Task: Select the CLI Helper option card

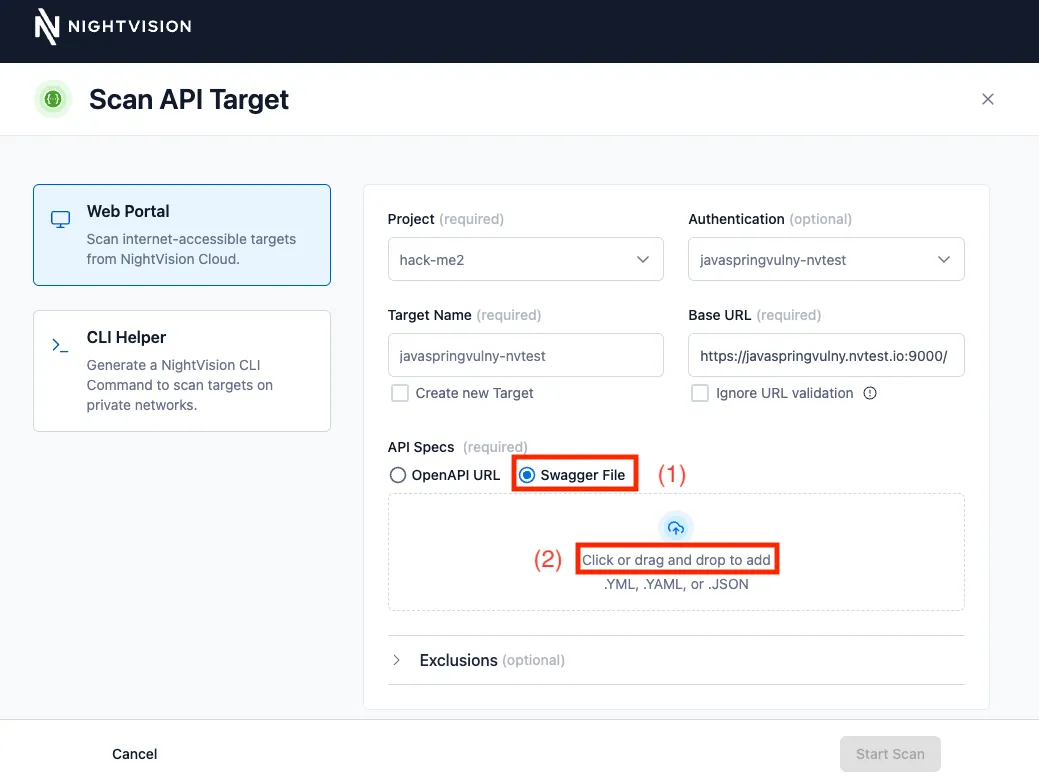Action: point(182,371)
